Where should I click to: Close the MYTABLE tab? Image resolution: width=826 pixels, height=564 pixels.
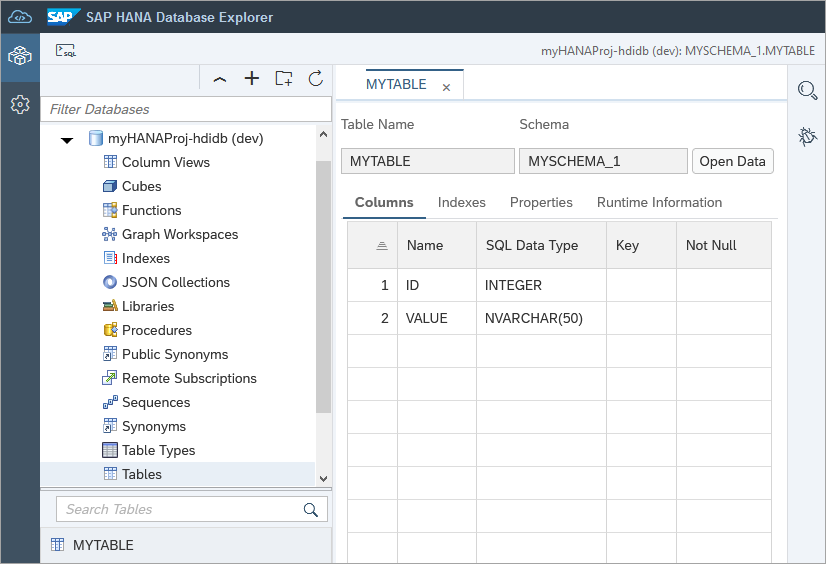tap(446, 87)
